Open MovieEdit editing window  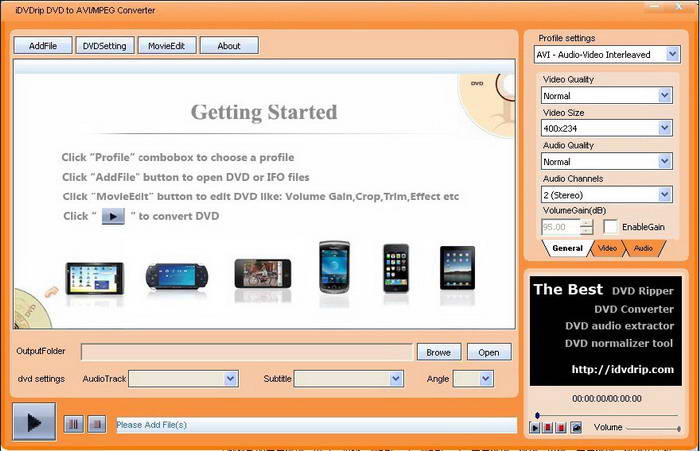pos(167,46)
